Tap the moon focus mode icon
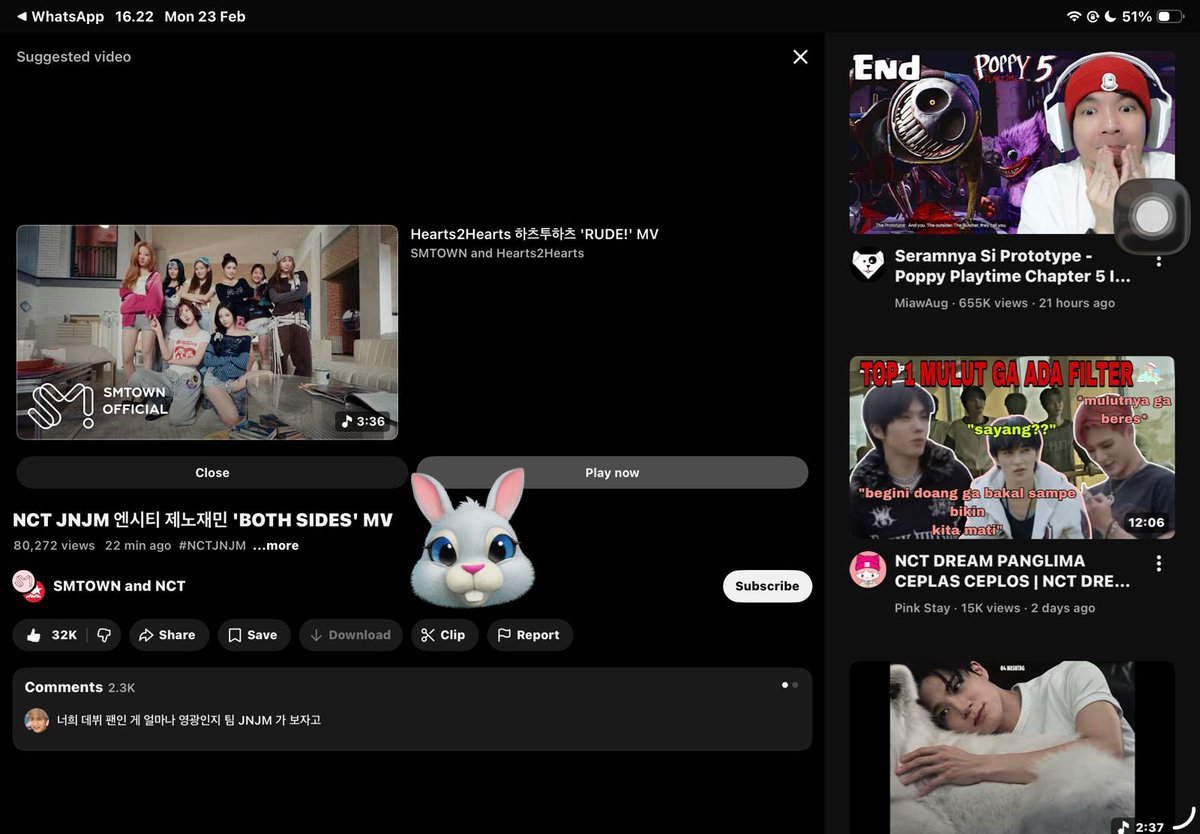The image size is (1200, 834). coord(1110,17)
